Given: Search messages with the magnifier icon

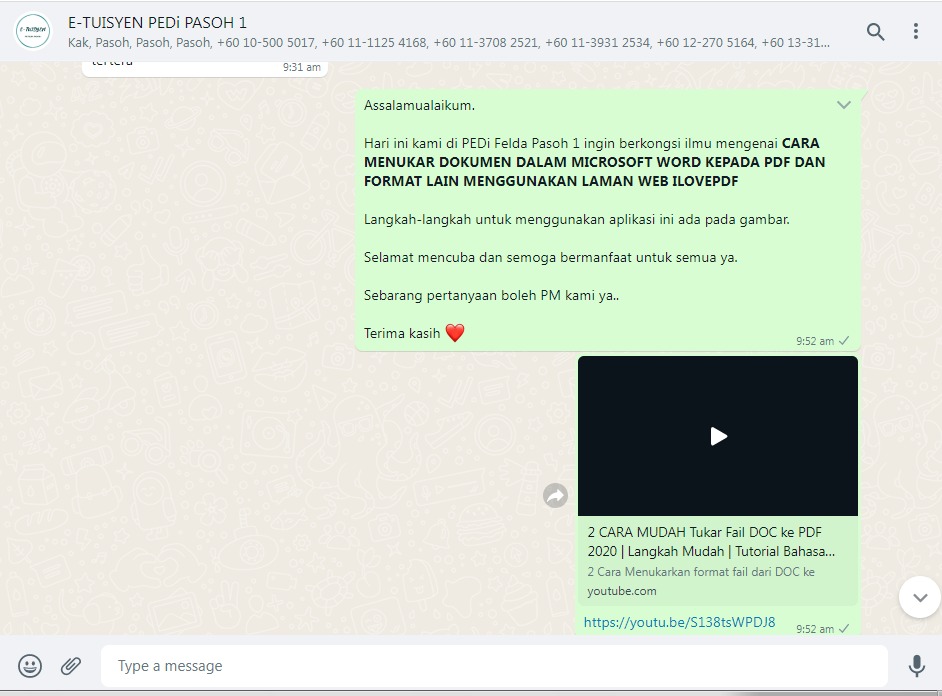Looking at the screenshot, I should tap(875, 31).
